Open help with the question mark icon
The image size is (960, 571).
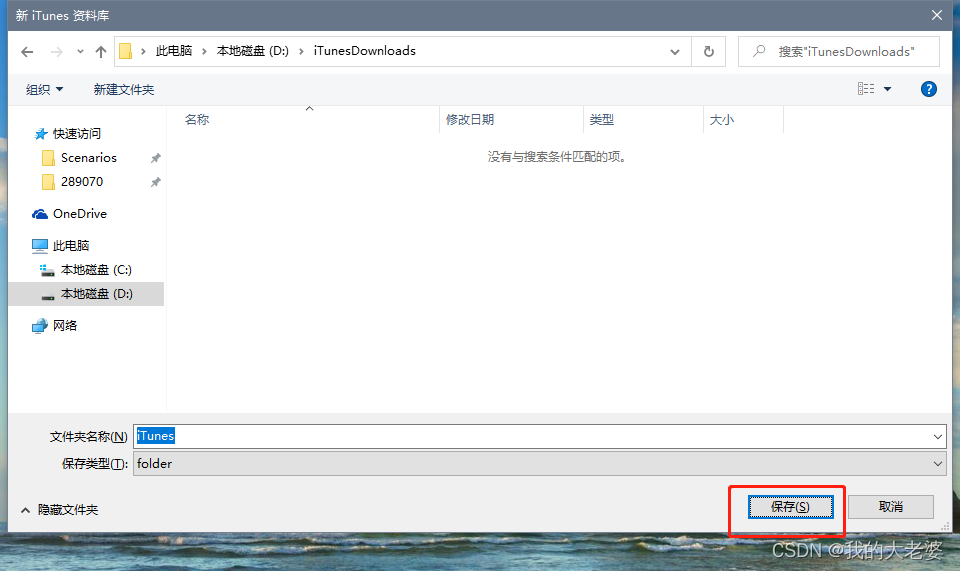pos(929,89)
